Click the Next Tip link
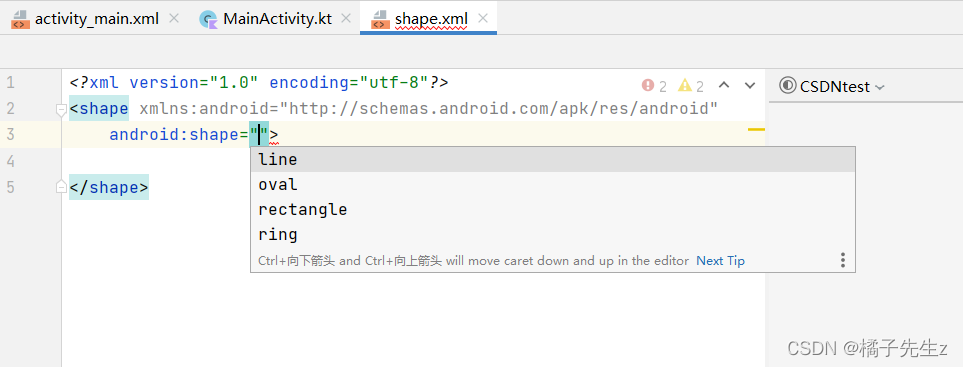963x367 pixels. (x=720, y=261)
